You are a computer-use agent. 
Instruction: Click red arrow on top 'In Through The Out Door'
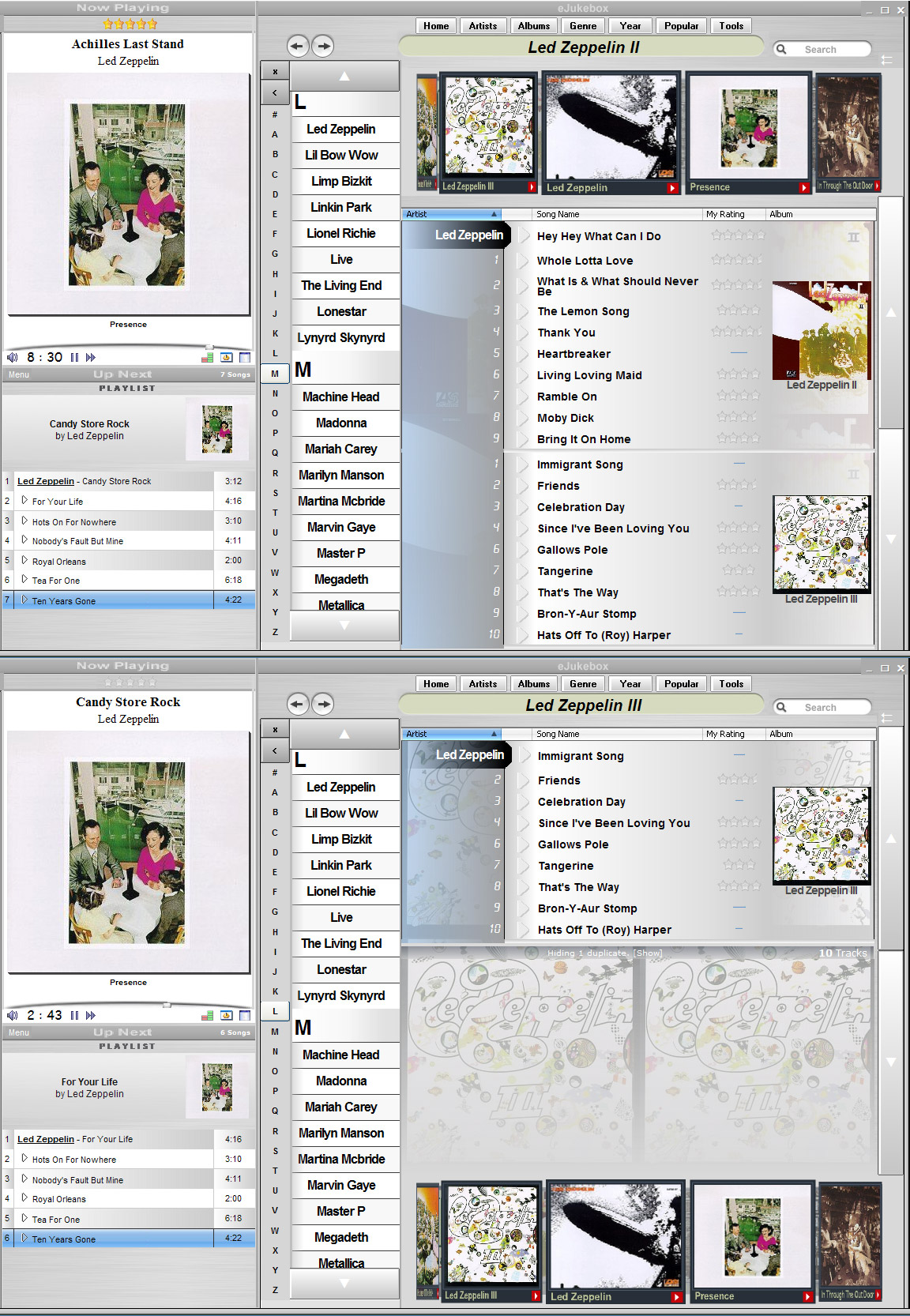point(877,186)
